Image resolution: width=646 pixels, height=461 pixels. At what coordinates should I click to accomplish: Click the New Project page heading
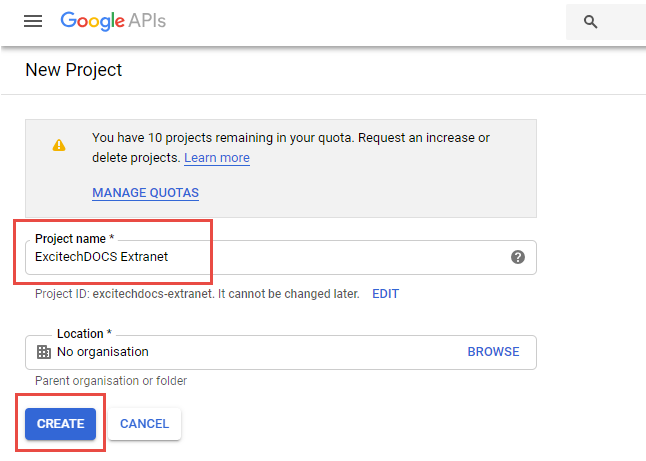[73, 70]
